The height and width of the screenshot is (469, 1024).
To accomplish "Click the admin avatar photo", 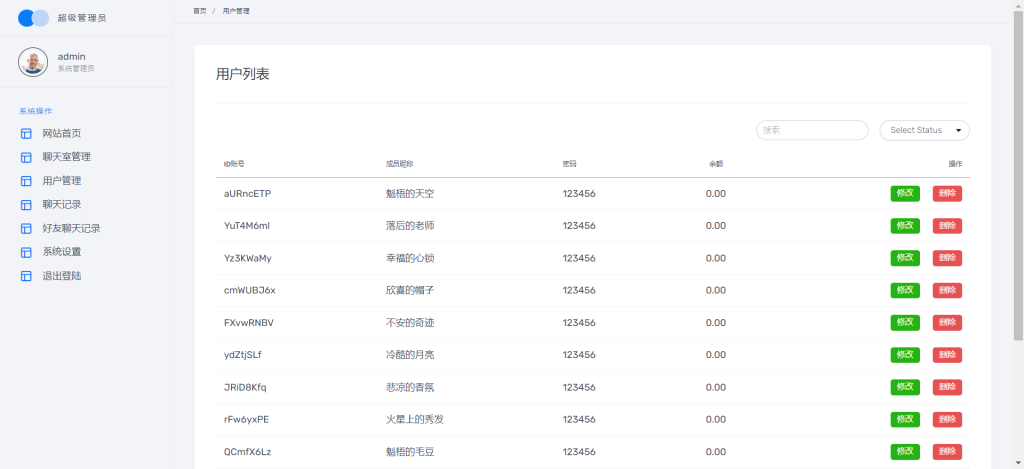I will pos(33,62).
